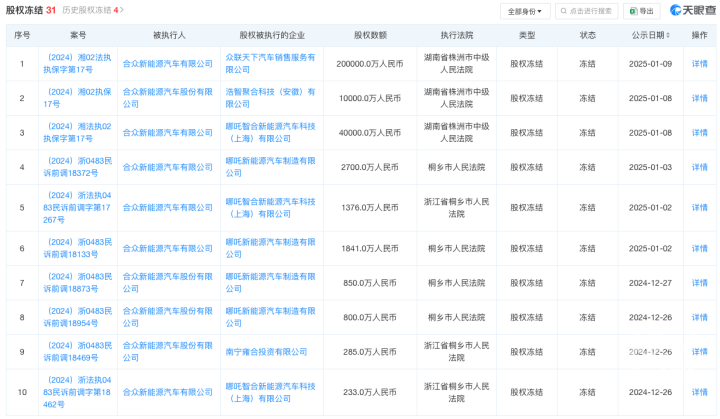Open 哪吒新能源汽车制造有限公司 in row 8
This screenshot has height=419, width=720.
[x=270, y=317]
